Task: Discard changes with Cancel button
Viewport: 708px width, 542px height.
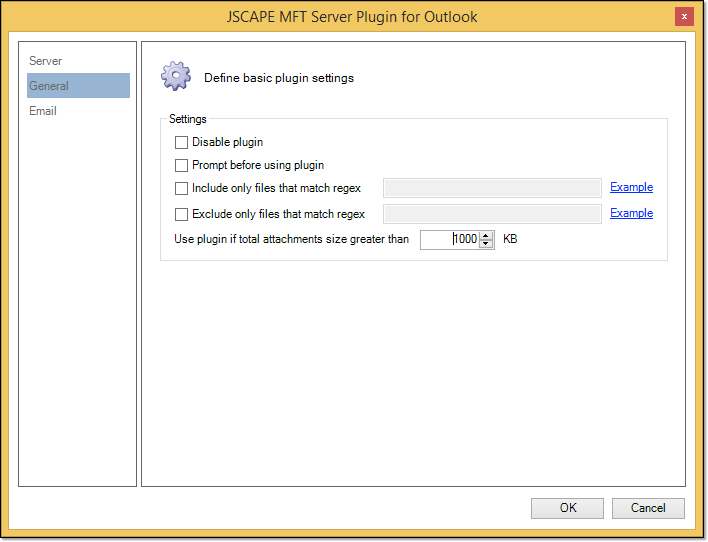Action: coord(648,508)
